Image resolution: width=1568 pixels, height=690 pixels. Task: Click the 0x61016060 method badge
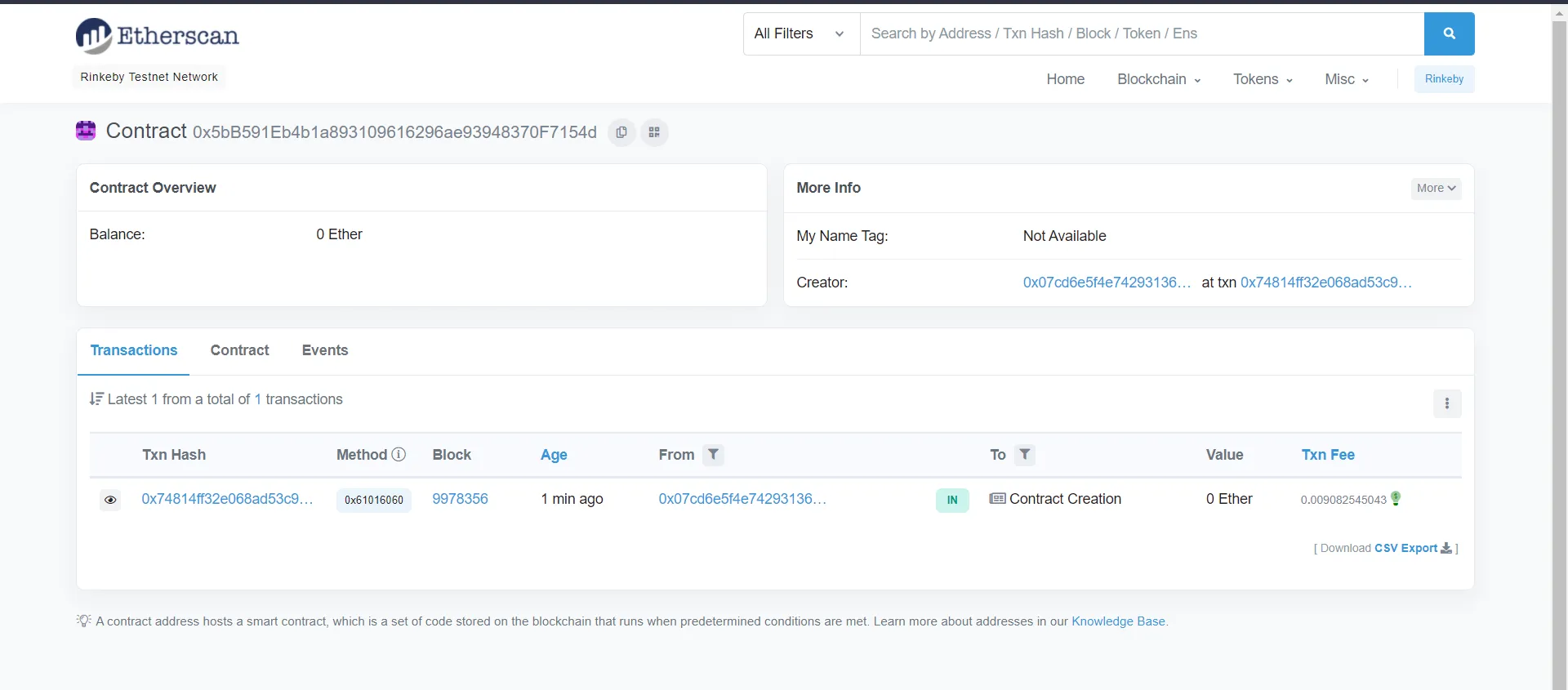(x=374, y=500)
